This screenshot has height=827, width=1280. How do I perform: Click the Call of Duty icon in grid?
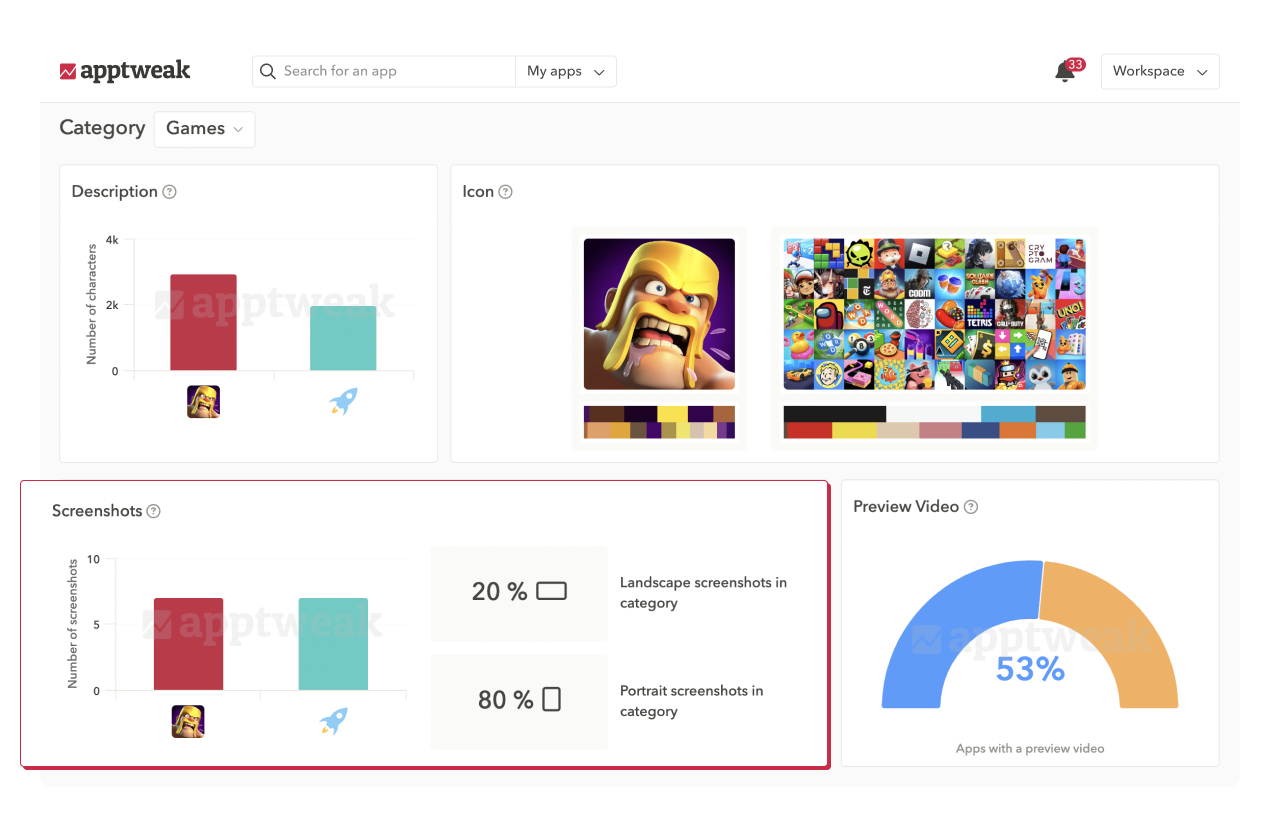pyautogui.click(x=1010, y=314)
